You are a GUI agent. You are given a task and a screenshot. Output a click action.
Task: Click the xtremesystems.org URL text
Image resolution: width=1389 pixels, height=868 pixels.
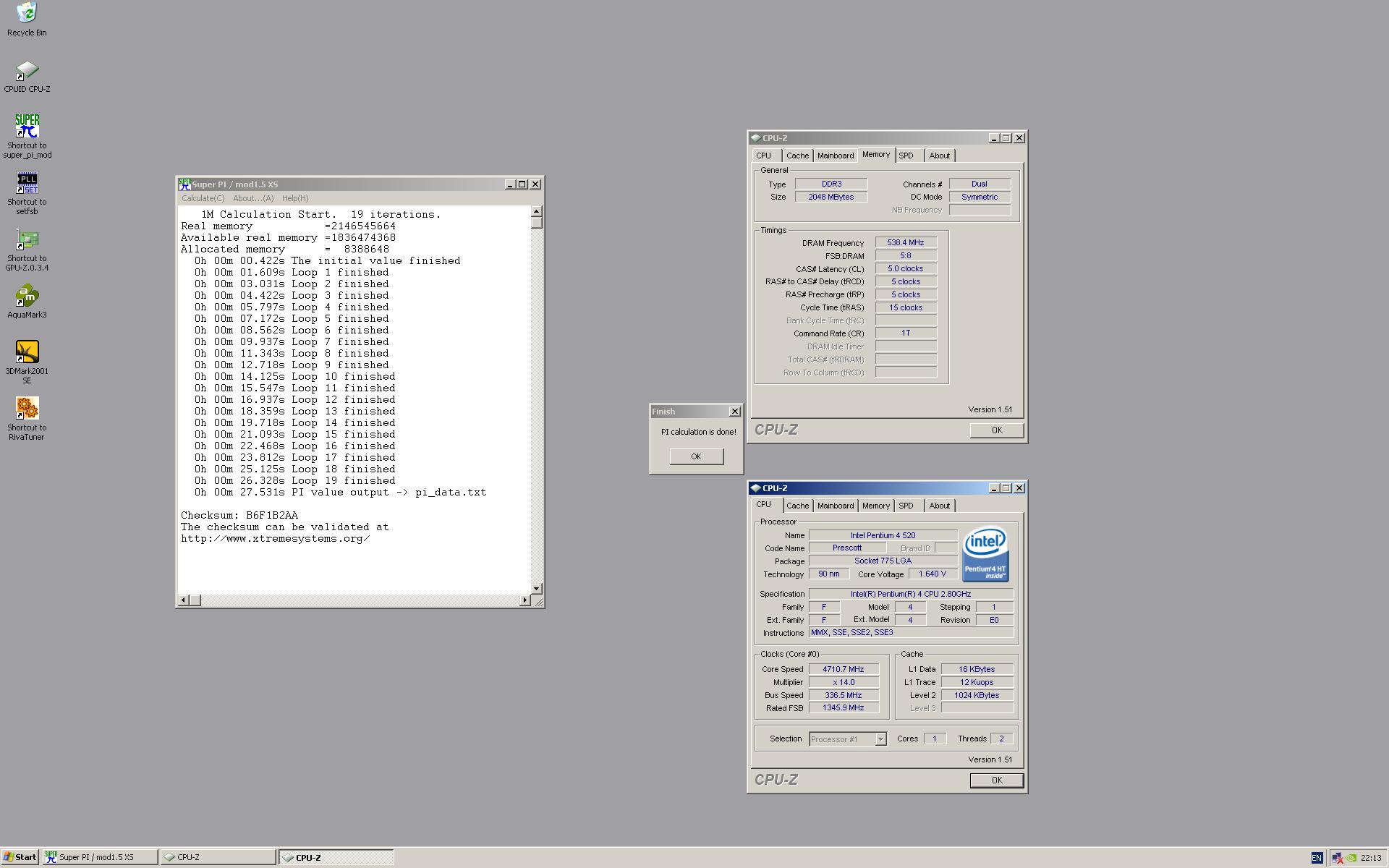coord(276,539)
